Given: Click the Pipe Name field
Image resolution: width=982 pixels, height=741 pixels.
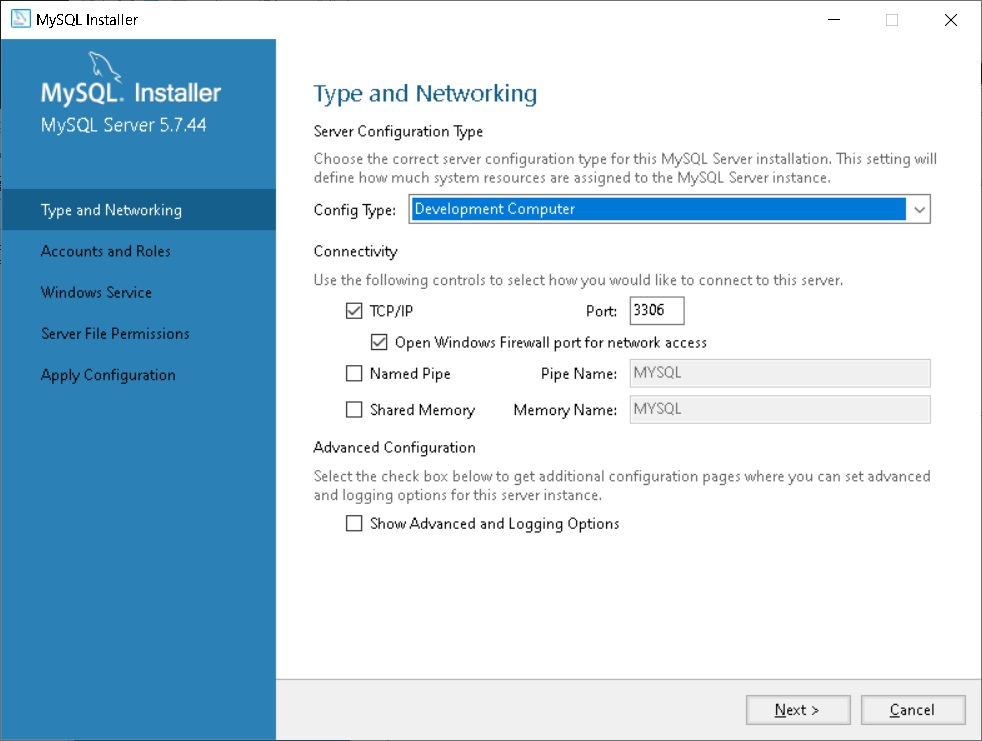Looking at the screenshot, I should 780,373.
